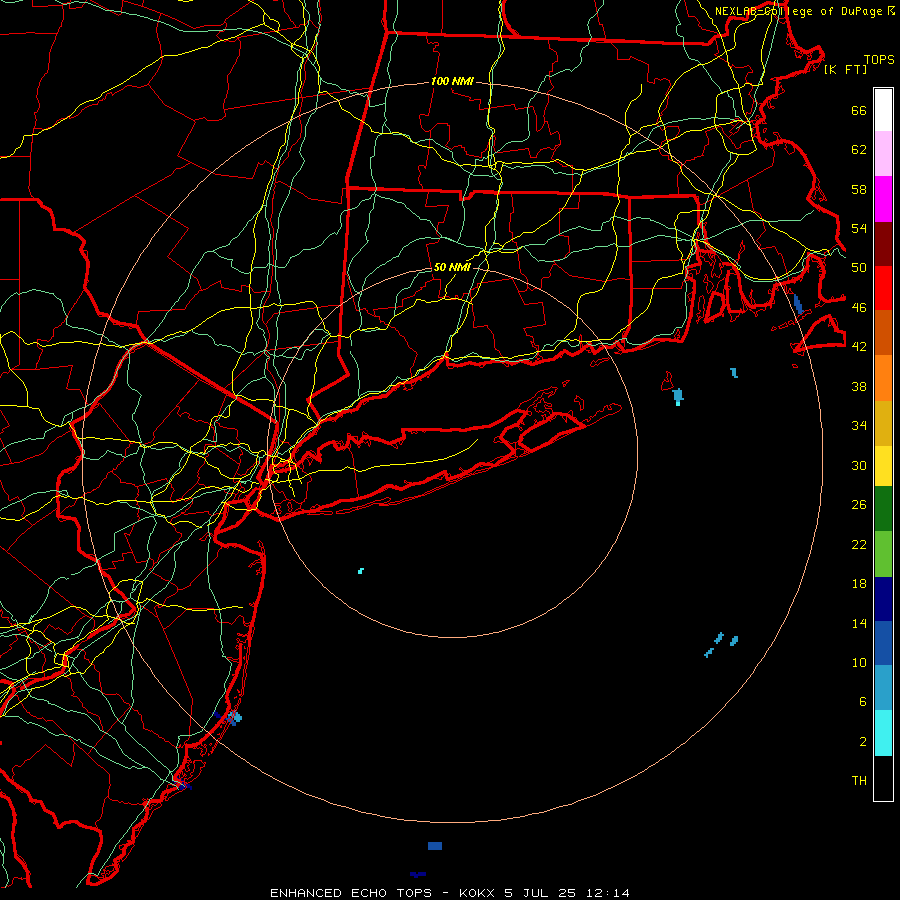Click the tiny cyan echo inside the 50 NMI ring
The height and width of the screenshot is (900, 900).
click(361, 571)
